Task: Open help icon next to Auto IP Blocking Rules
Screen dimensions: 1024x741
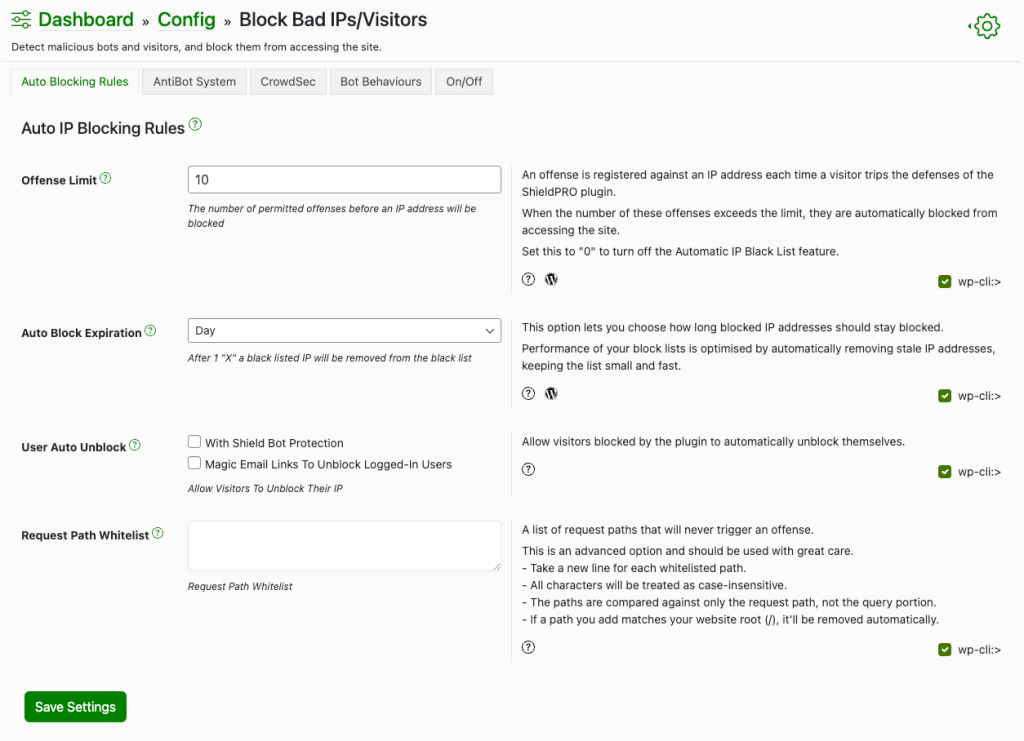Action: (x=195, y=124)
